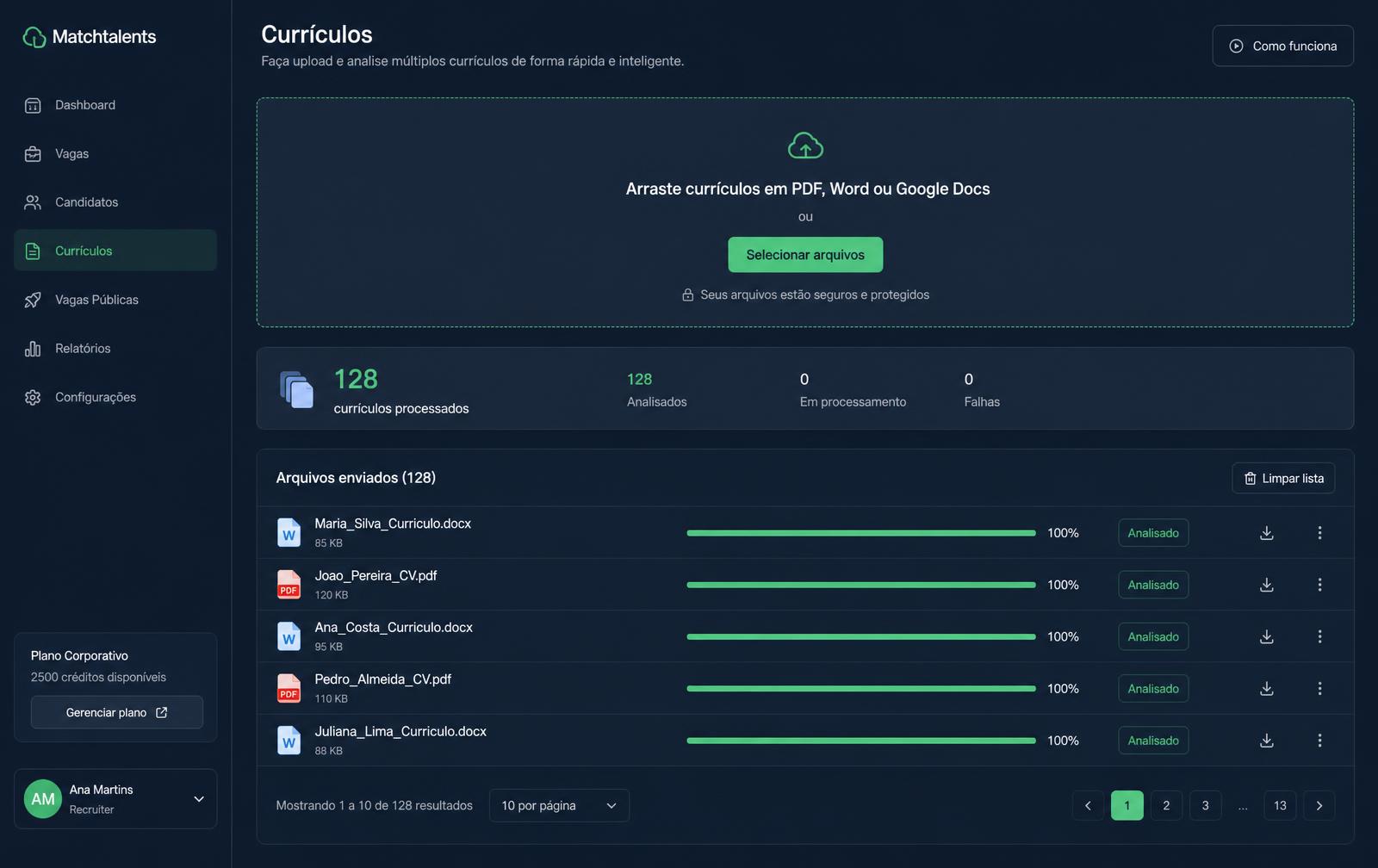Click the PDF icon for Pedro_Almeida_CV.pdf

tap(289, 689)
